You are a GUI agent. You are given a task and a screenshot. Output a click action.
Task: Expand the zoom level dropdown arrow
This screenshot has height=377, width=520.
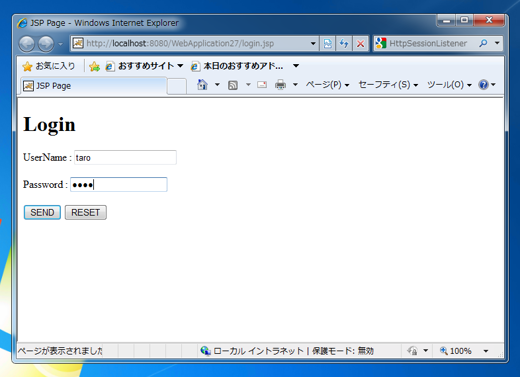tap(486, 351)
